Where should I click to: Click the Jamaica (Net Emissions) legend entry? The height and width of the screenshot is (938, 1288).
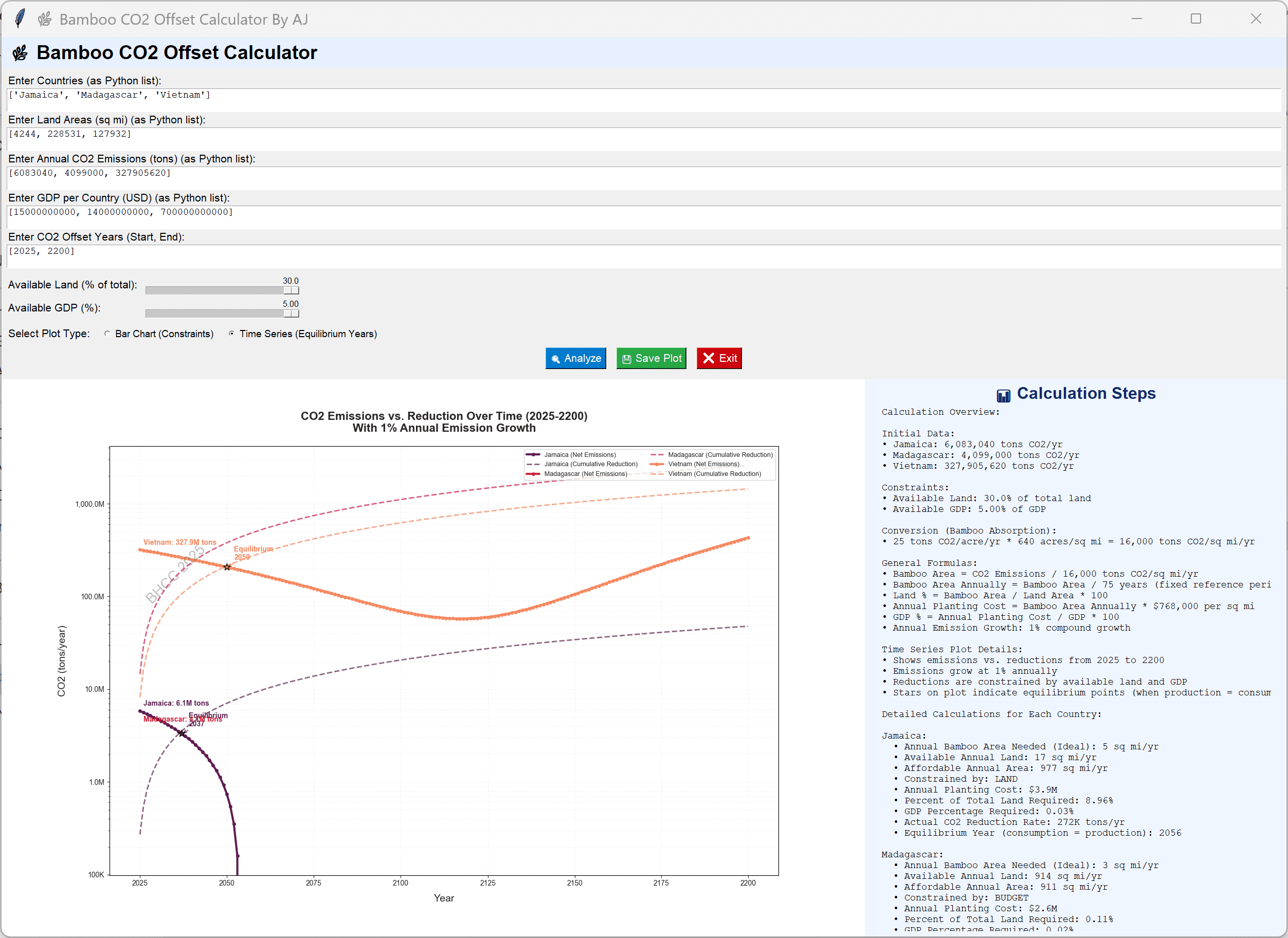coord(579,455)
